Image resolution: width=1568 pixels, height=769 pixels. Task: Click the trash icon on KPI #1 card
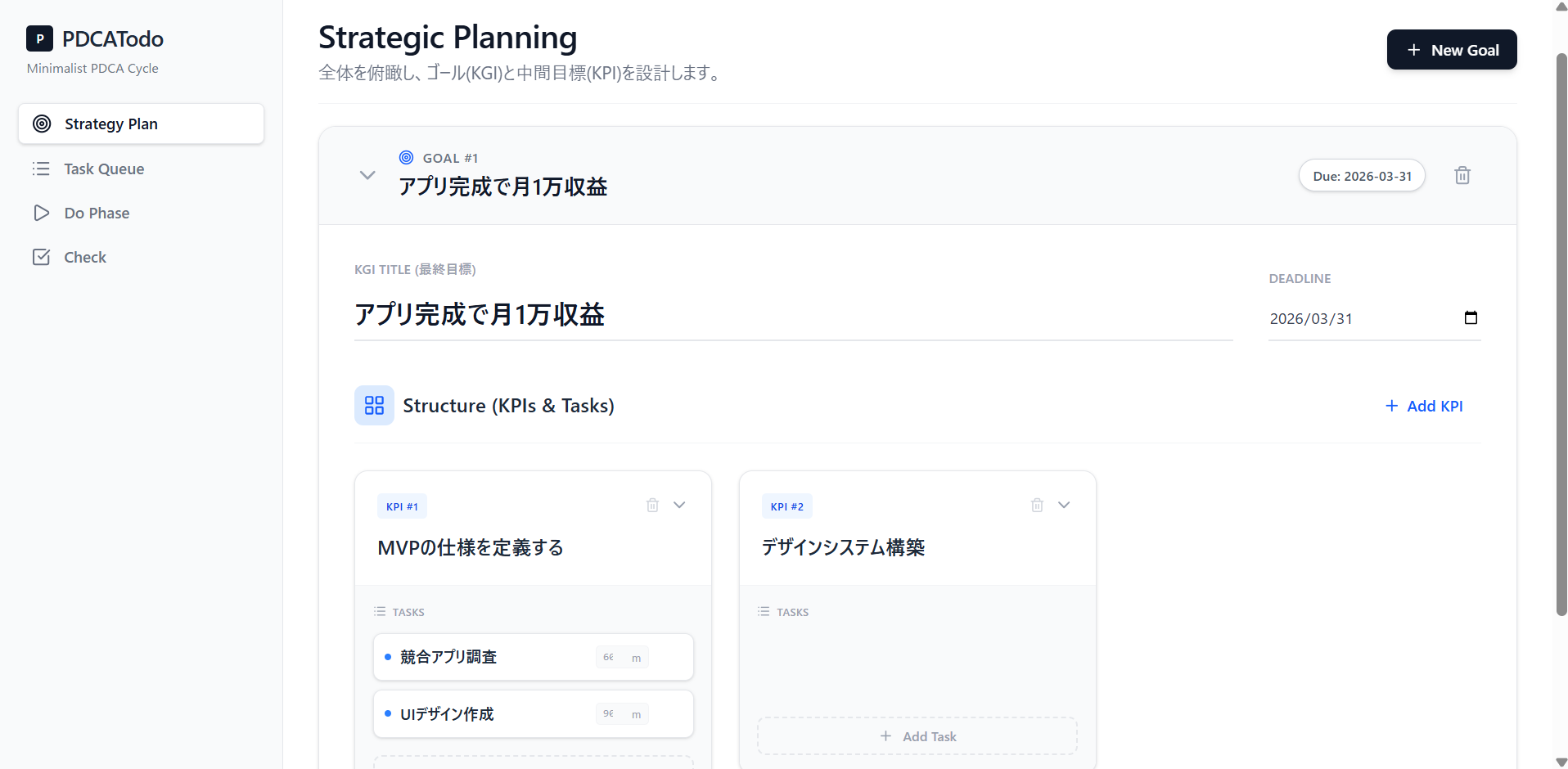(652, 505)
